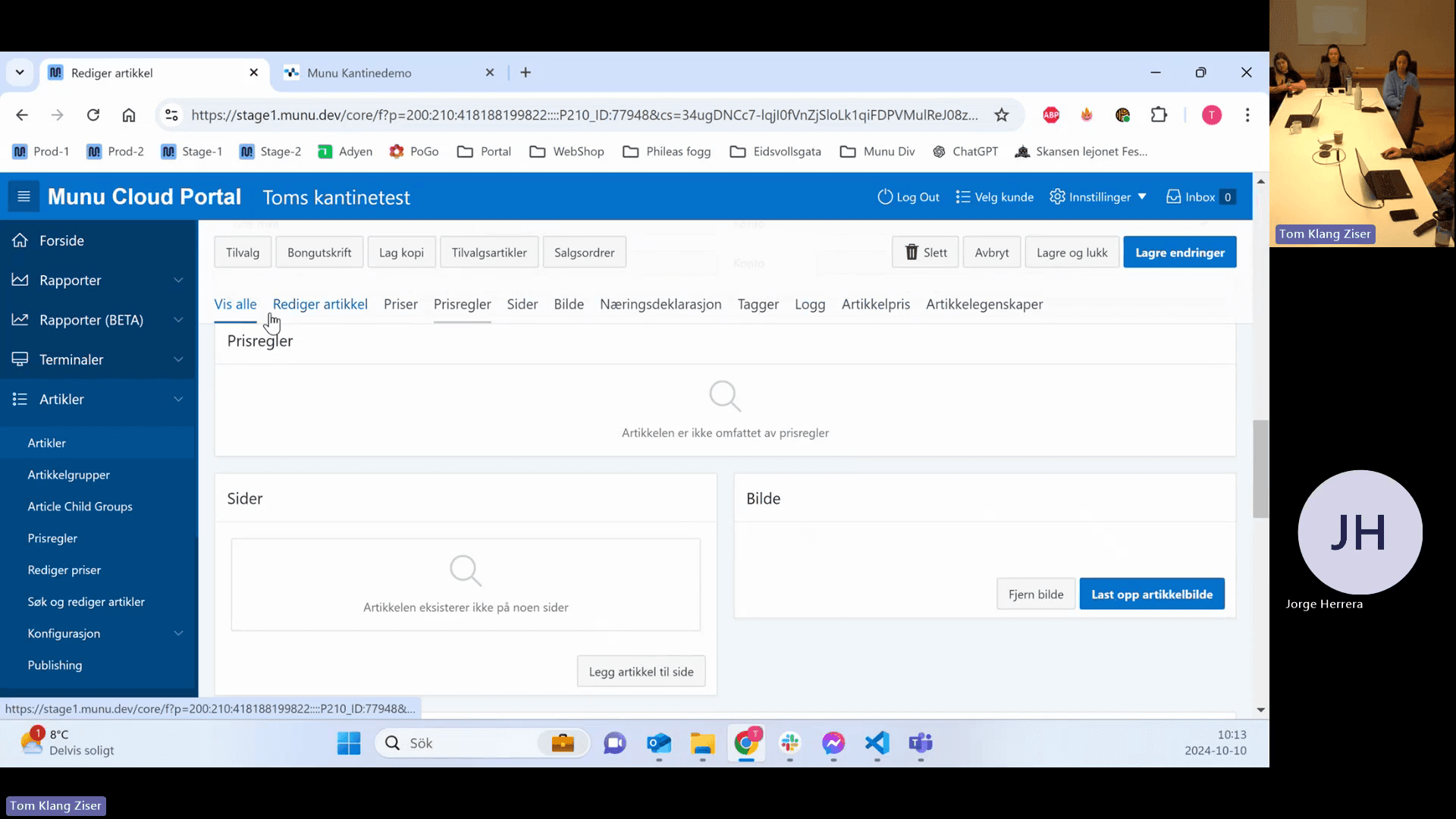1456x819 pixels.
Task: Switch to the Munu Kantinedemo browser tab
Action: point(388,73)
